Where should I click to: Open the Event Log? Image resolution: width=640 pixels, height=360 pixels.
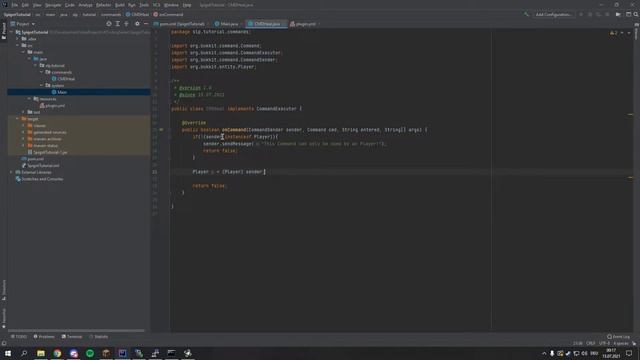point(618,337)
